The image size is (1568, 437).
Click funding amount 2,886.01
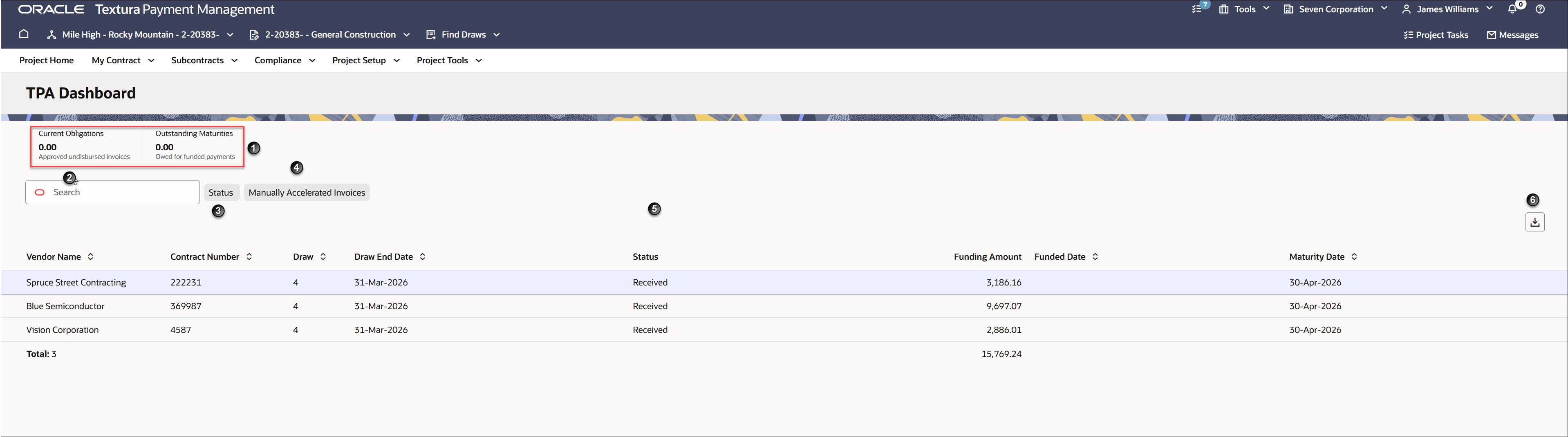(1004, 330)
